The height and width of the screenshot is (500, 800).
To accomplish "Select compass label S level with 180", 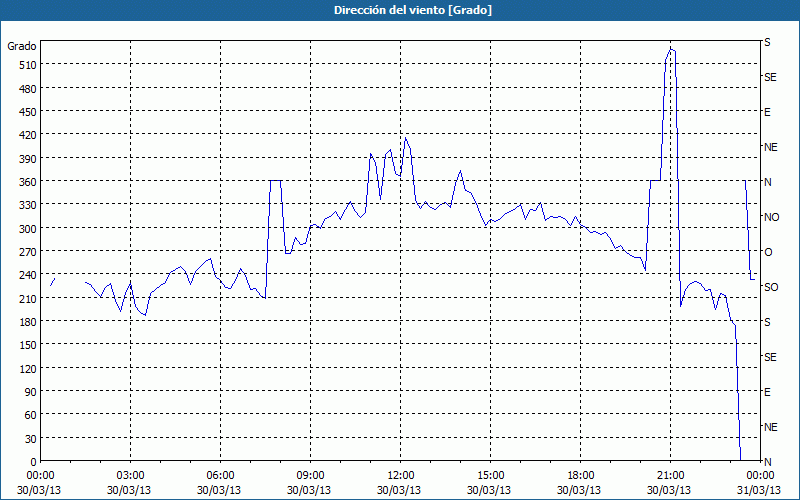I will (x=767, y=322).
